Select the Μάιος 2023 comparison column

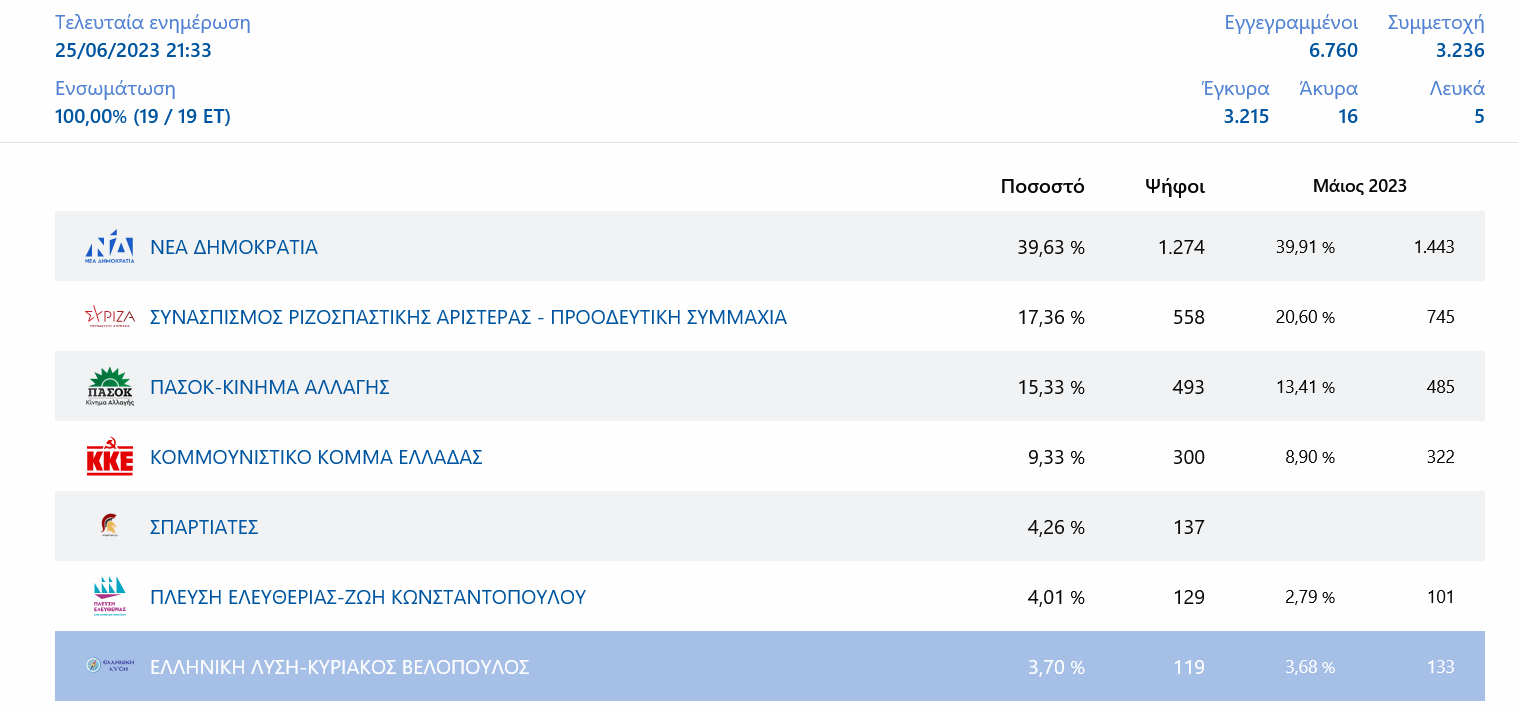click(x=1359, y=185)
